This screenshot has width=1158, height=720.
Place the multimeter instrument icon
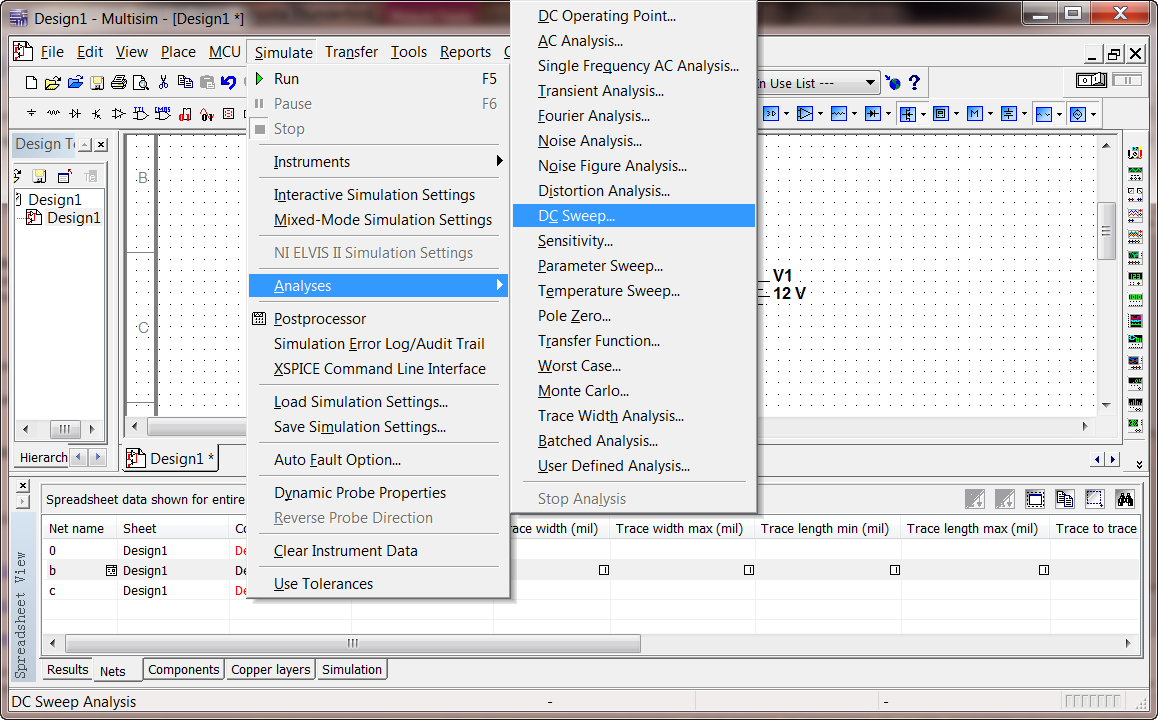coord(1135,153)
